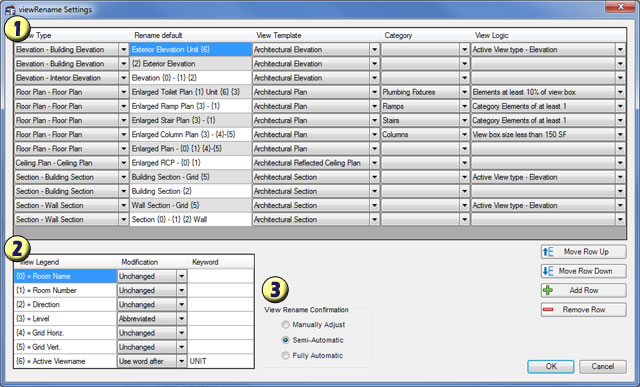640x387 pixels.
Task: Click the 'Building Section - Grid {5}' cell
Action: 191,177
